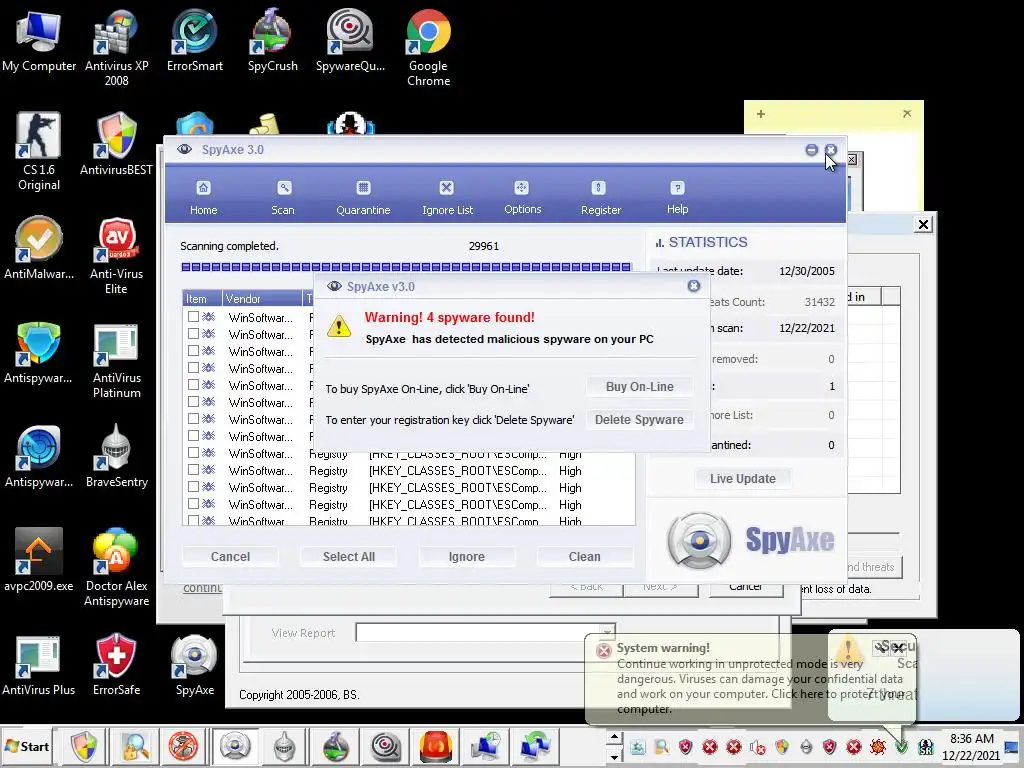Minimize the SpyAxe 3.0 window
The width and height of the screenshot is (1024, 768).
tap(811, 150)
